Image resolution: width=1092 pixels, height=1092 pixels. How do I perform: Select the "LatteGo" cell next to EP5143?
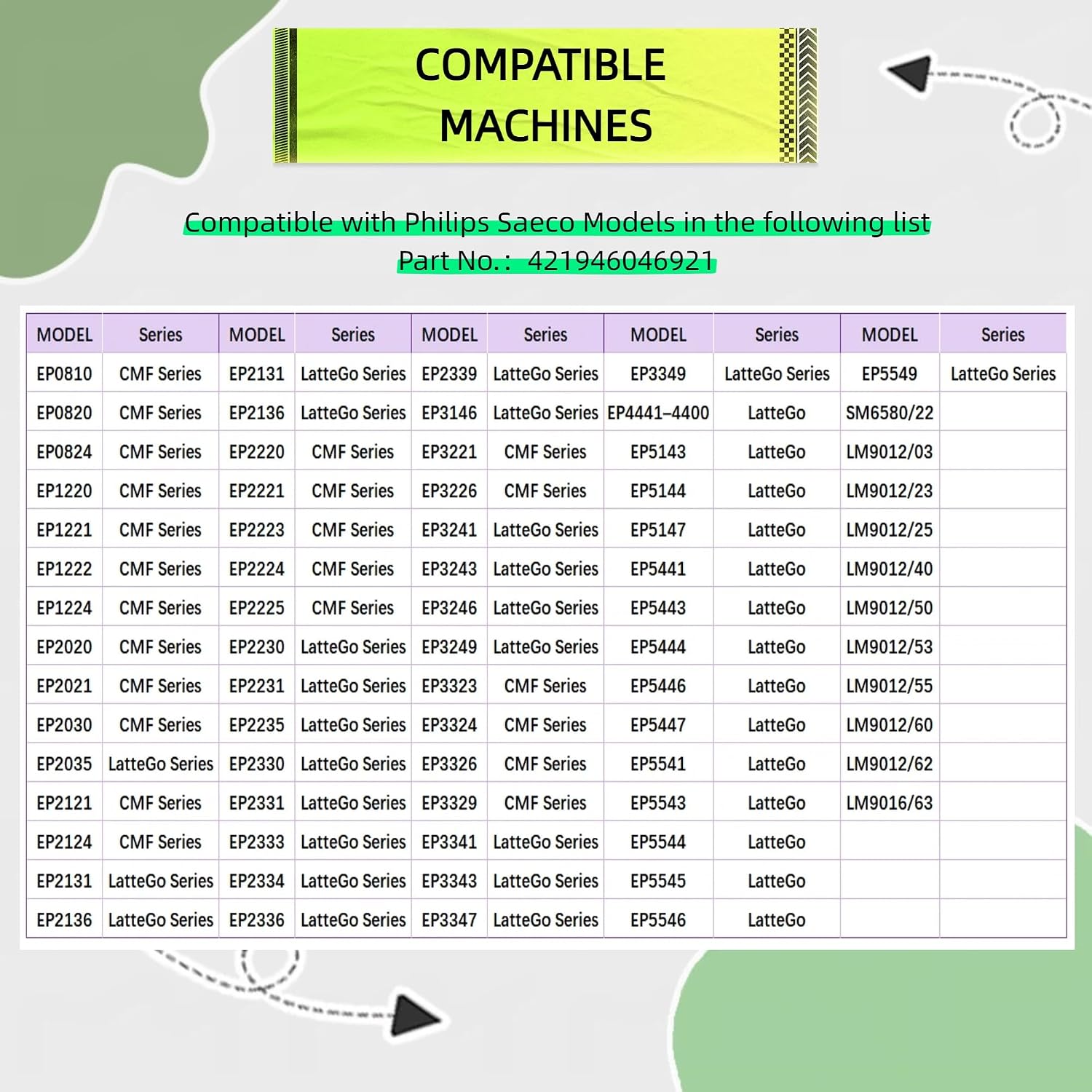pyautogui.click(x=777, y=452)
